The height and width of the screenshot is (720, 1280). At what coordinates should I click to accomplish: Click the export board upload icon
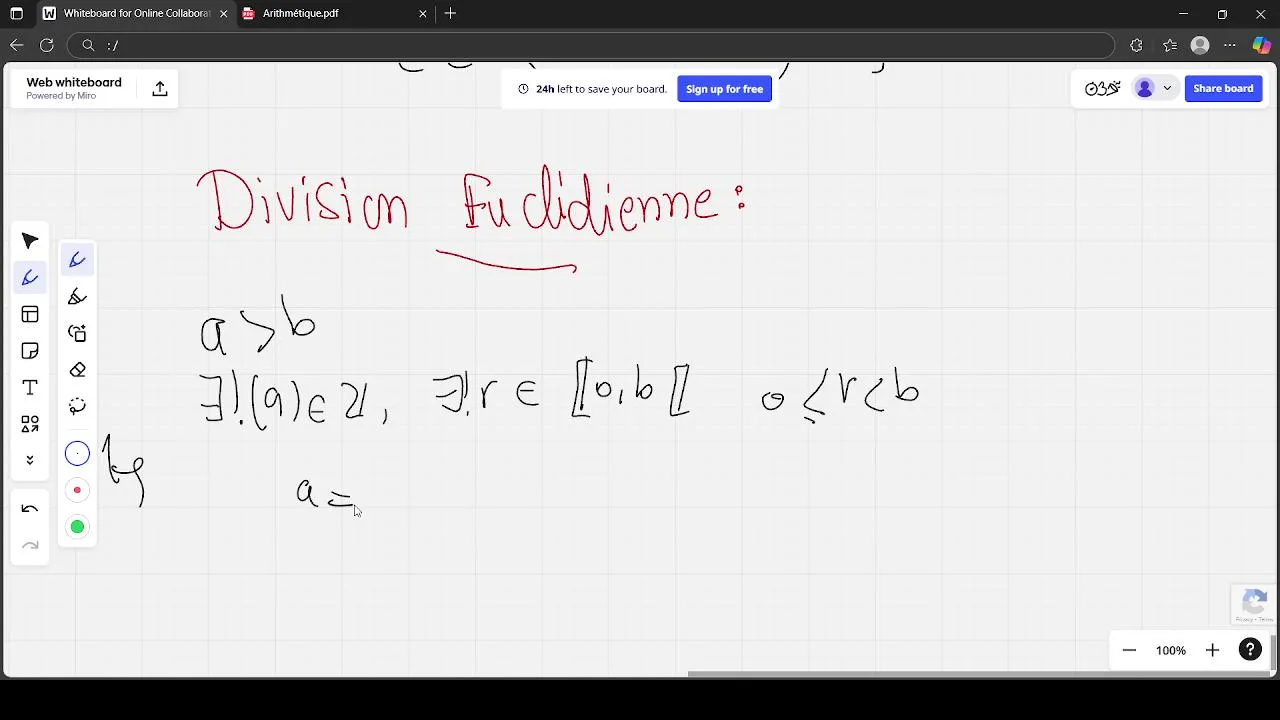pos(160,89)
